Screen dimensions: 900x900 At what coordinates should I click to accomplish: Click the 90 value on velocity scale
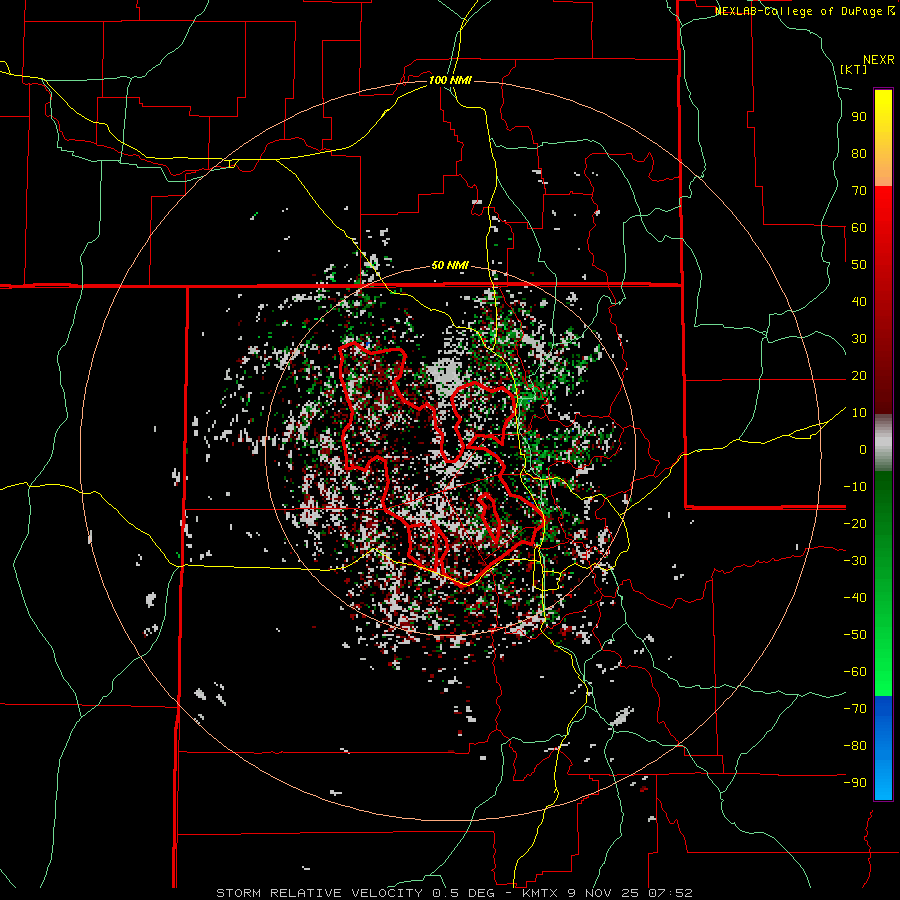click(859, 117)
